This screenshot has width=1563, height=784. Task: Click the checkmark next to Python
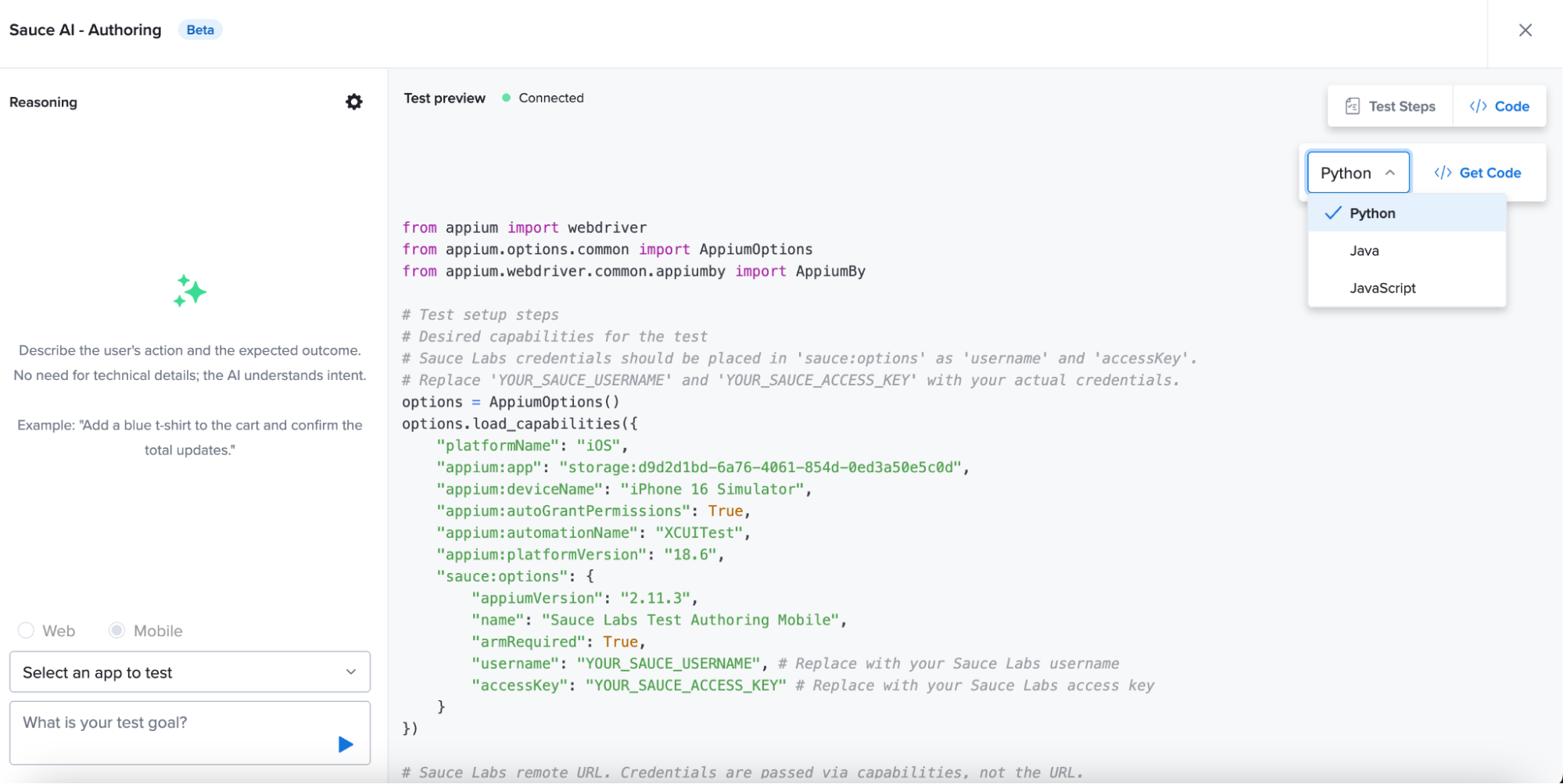coord(1332,213)
